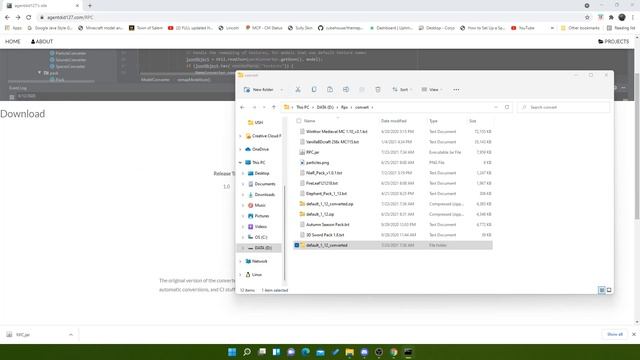The width and height of the screenshot is (640, 360).
Task: Uncheck the default_1_12_converted folder checkbox
Action: pyautogui.click(x=297, y=245)
